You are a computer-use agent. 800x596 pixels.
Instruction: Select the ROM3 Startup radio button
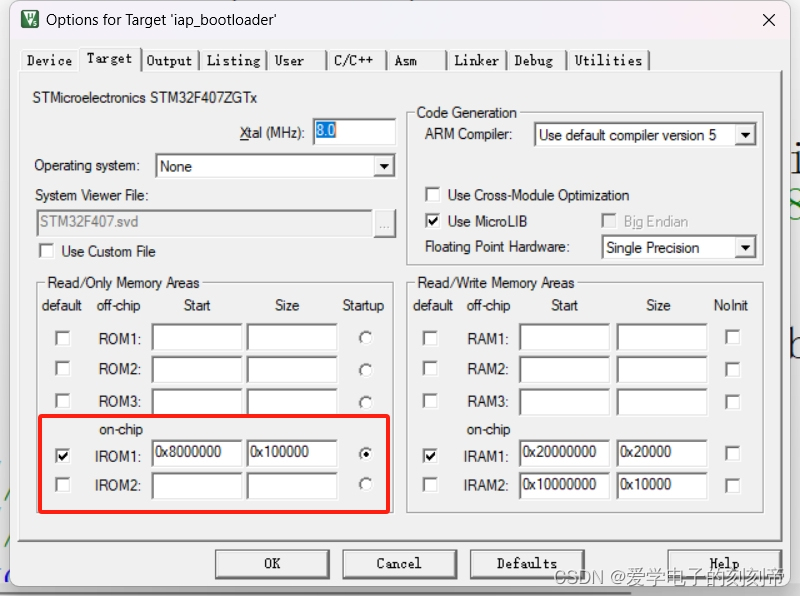point(365,402)
